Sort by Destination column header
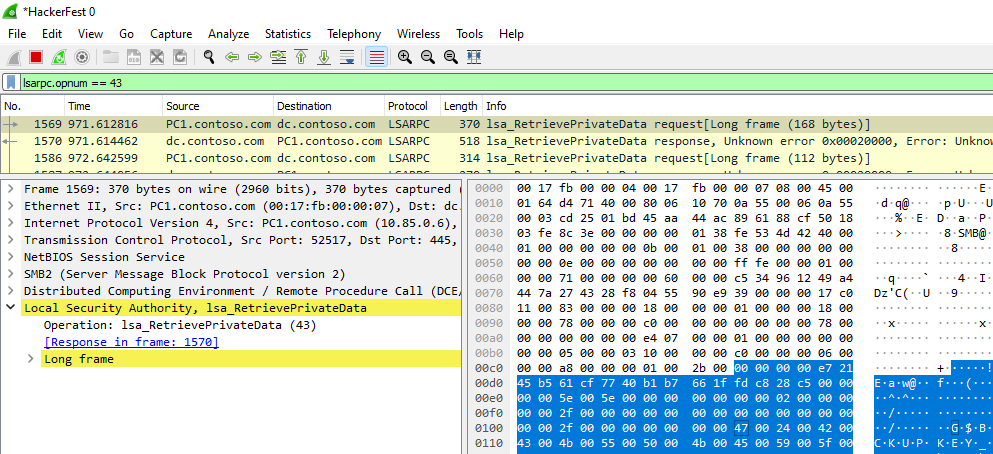 (329, 106)
